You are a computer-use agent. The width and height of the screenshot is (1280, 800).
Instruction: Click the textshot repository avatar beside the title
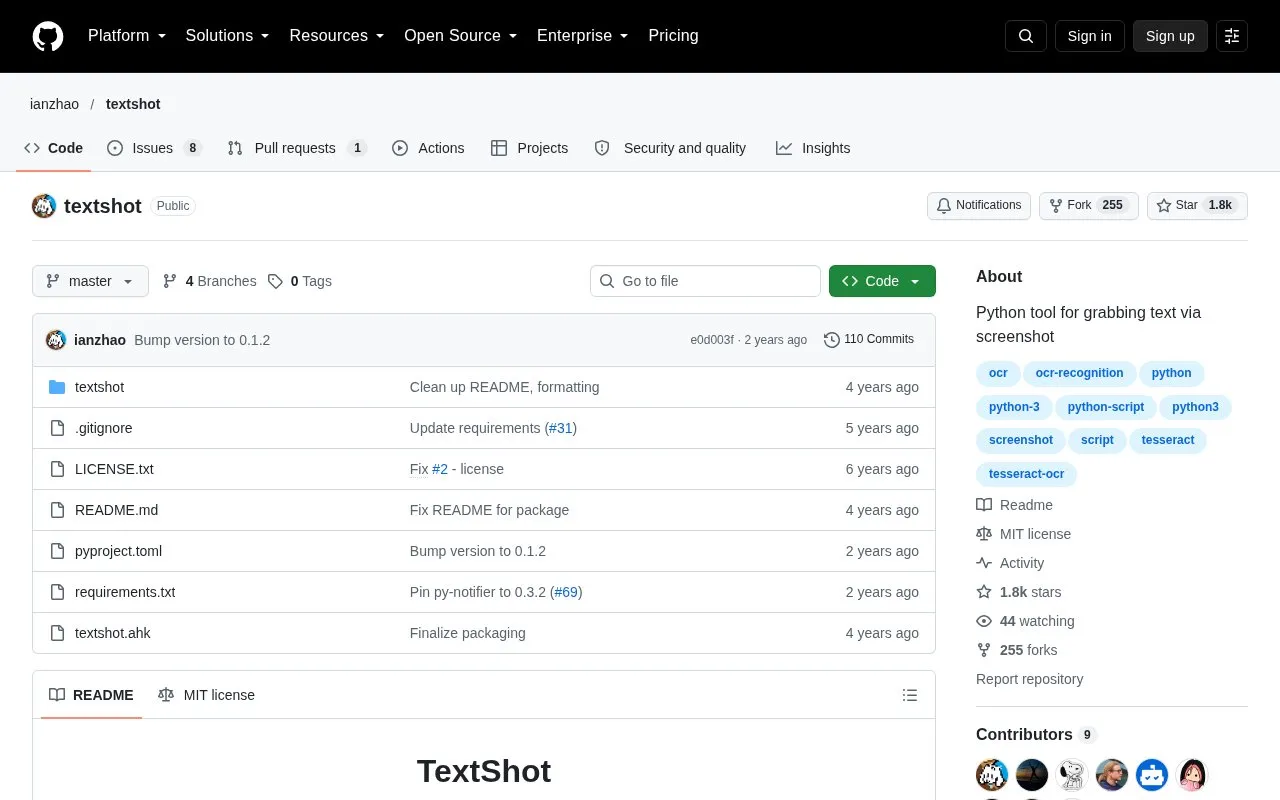44,206
